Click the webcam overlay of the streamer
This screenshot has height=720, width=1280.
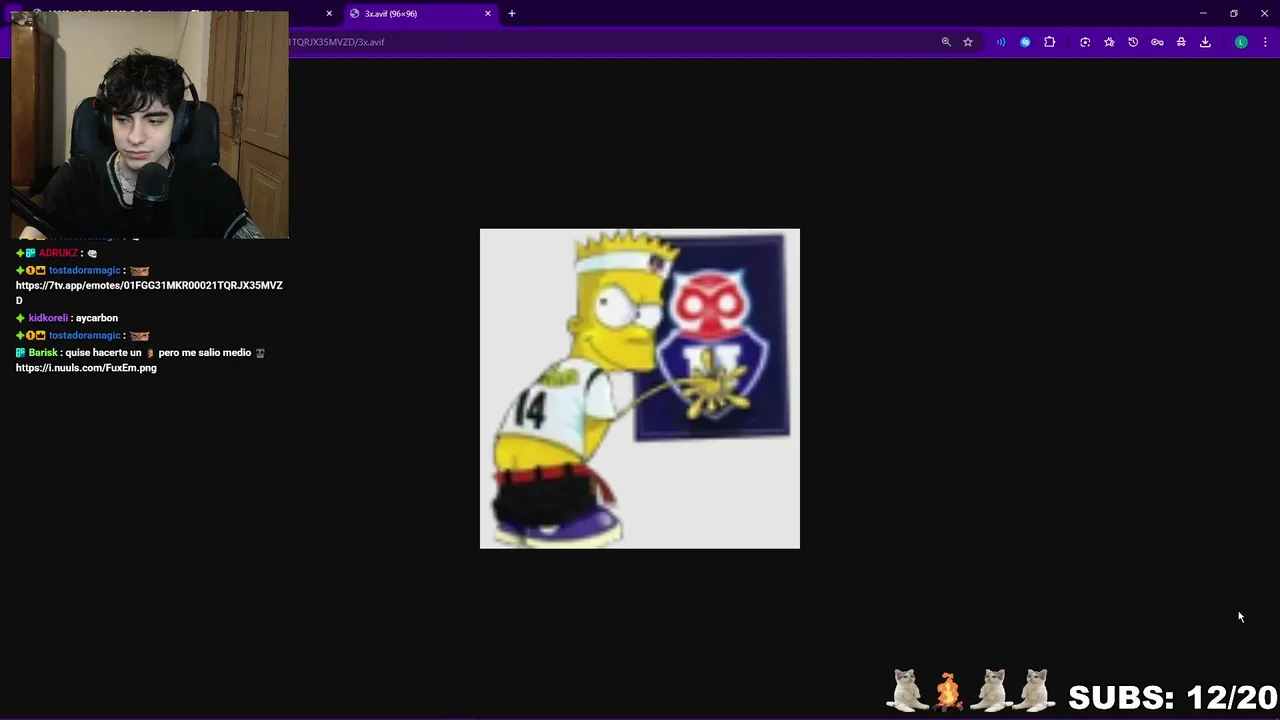pyautogui.click(x=150, y=125)
